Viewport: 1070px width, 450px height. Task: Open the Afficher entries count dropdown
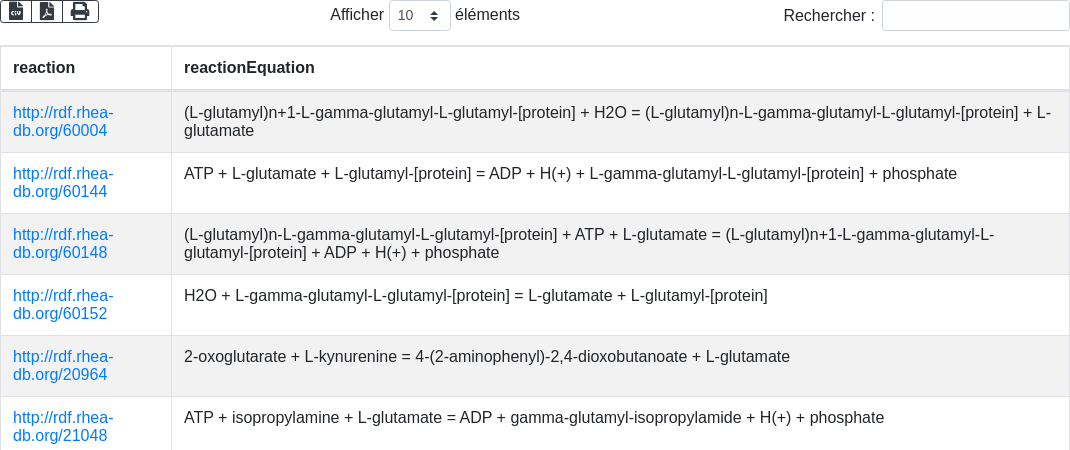(419, 15)
